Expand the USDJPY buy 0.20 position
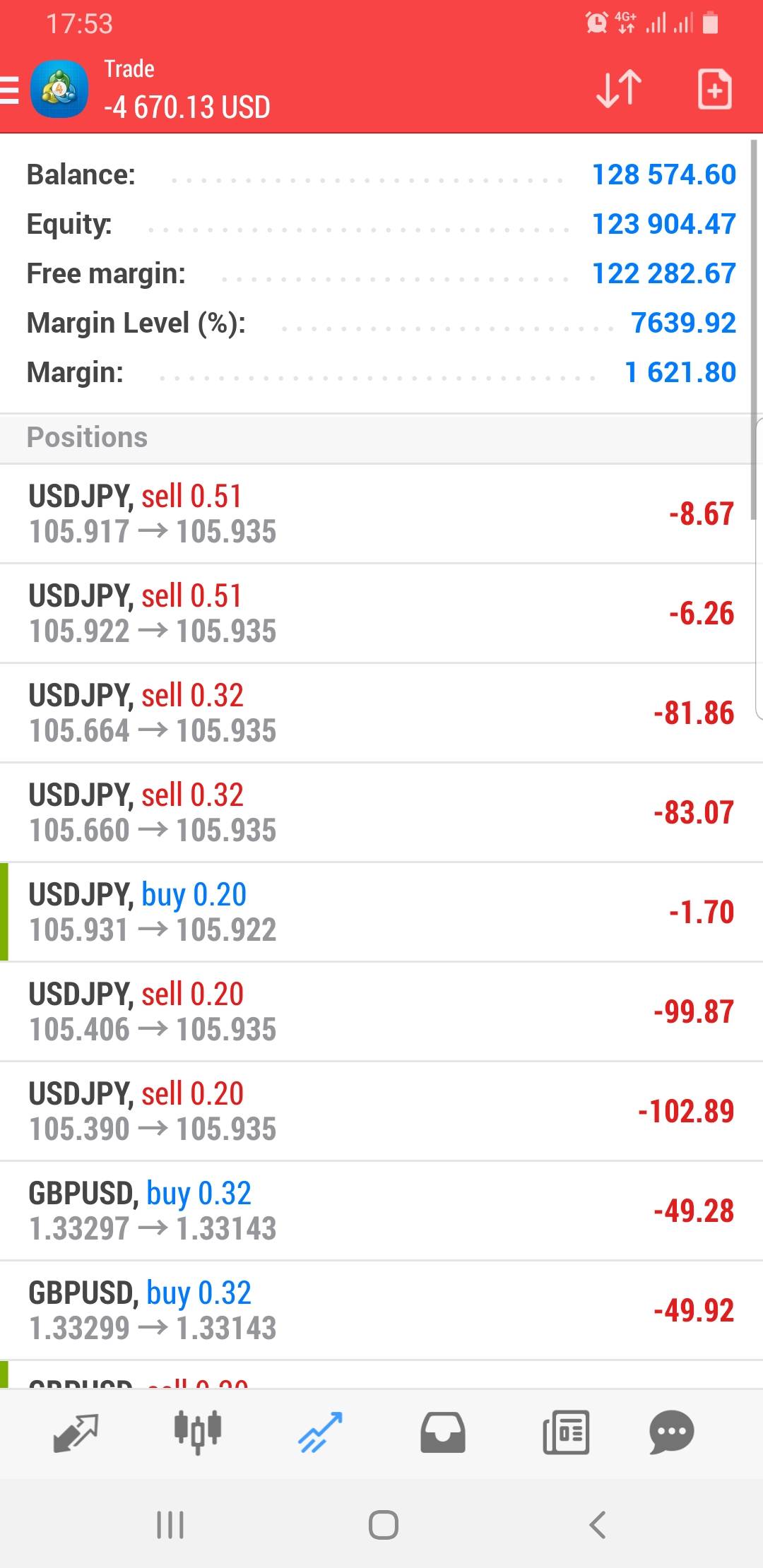The height and width of the screenshot is (1568, 763). pos(381,912)
